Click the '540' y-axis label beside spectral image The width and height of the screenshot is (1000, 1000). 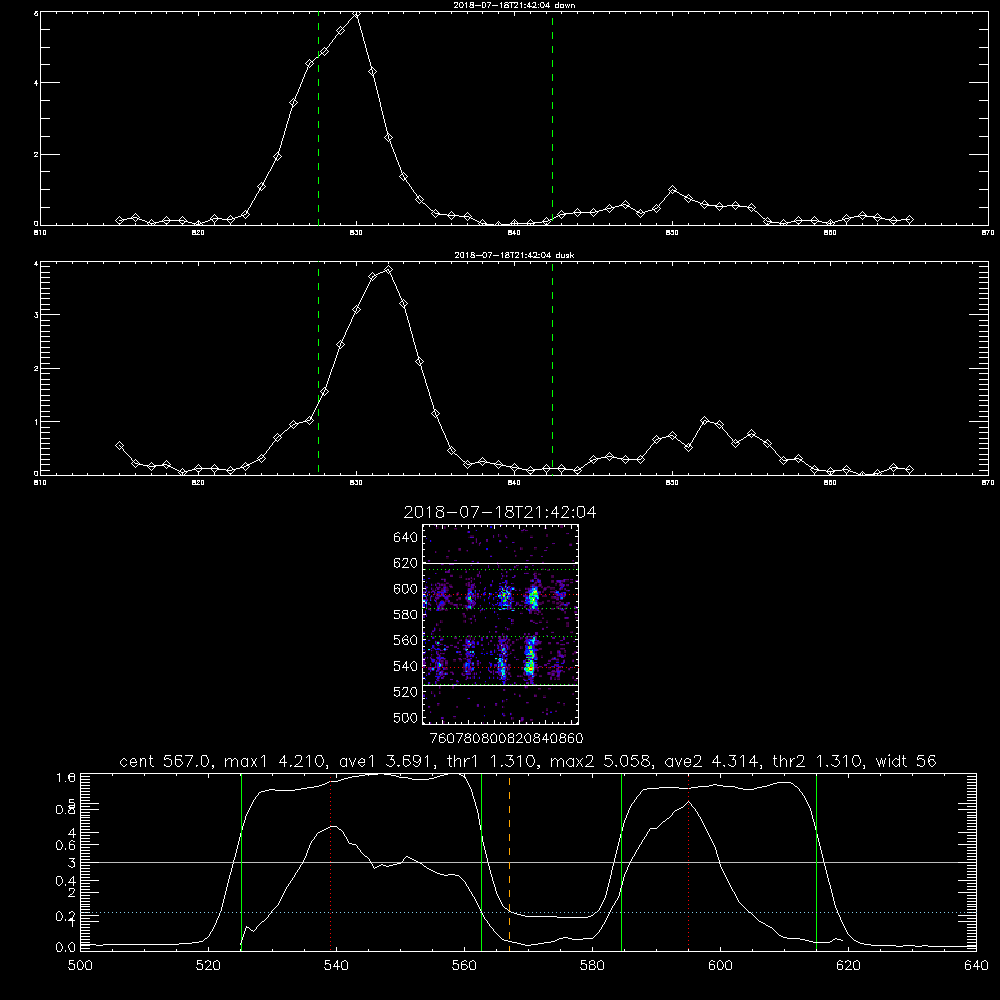coord(406,666)
